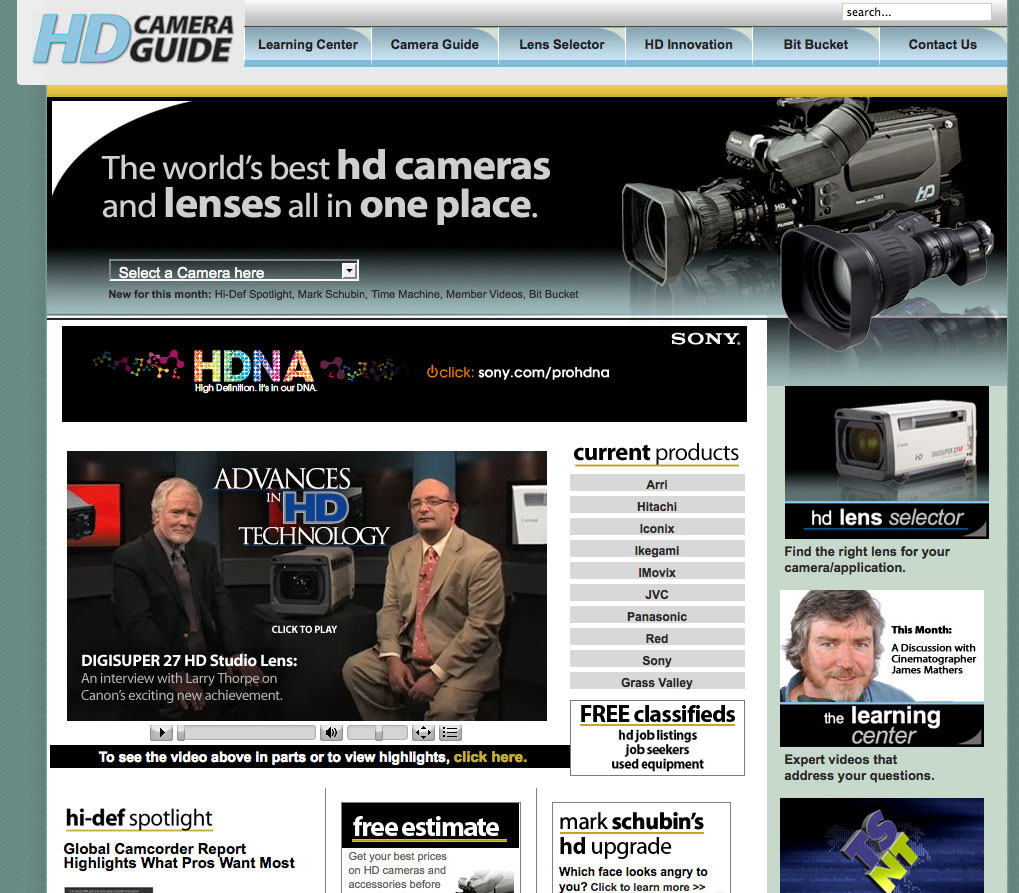Open the HD Innovation tab
The height and width of the screenshot is (893, 1019).
(x=689, y=45)
